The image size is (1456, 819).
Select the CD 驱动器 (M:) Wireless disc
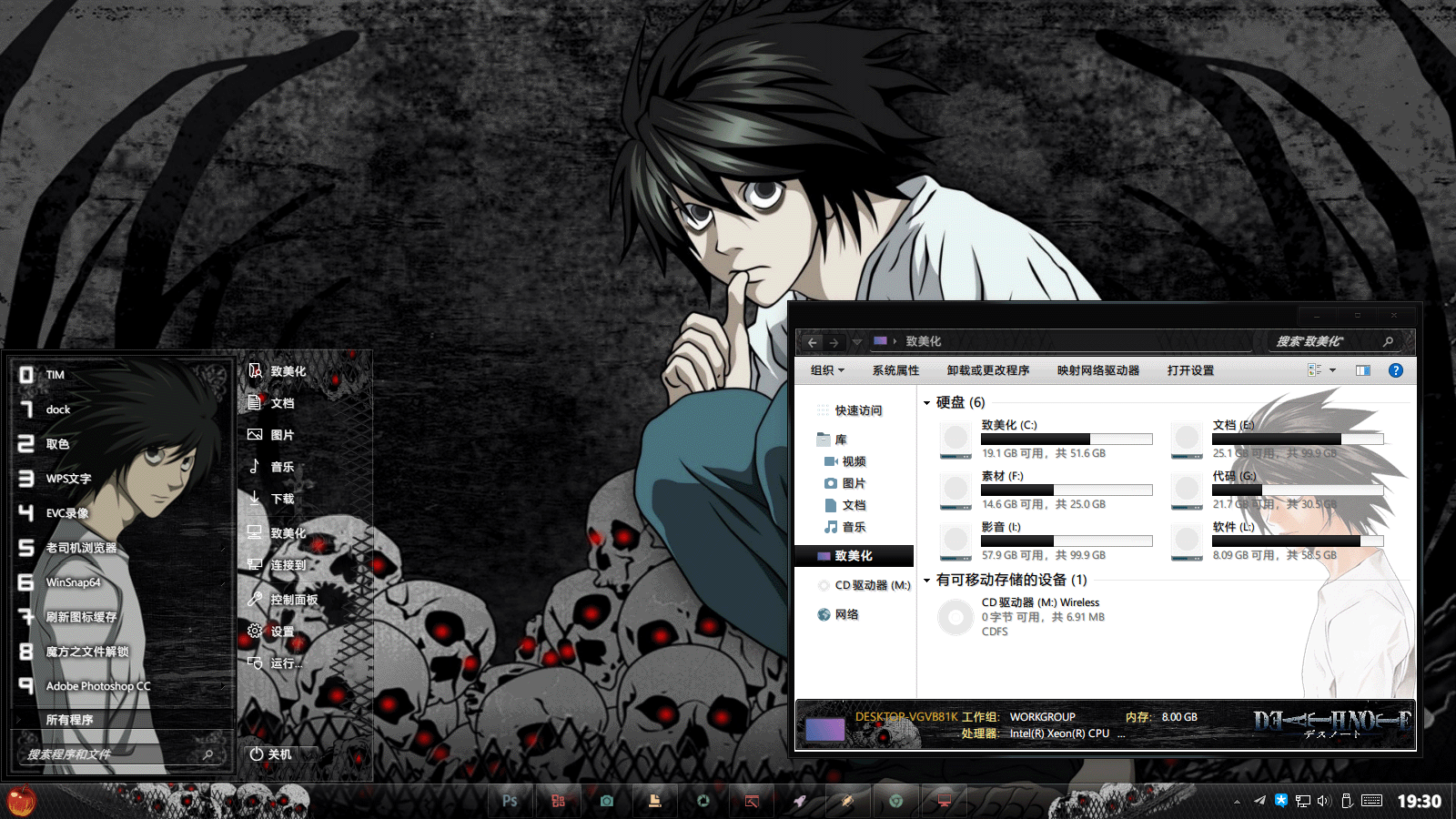coord(1024,617)
